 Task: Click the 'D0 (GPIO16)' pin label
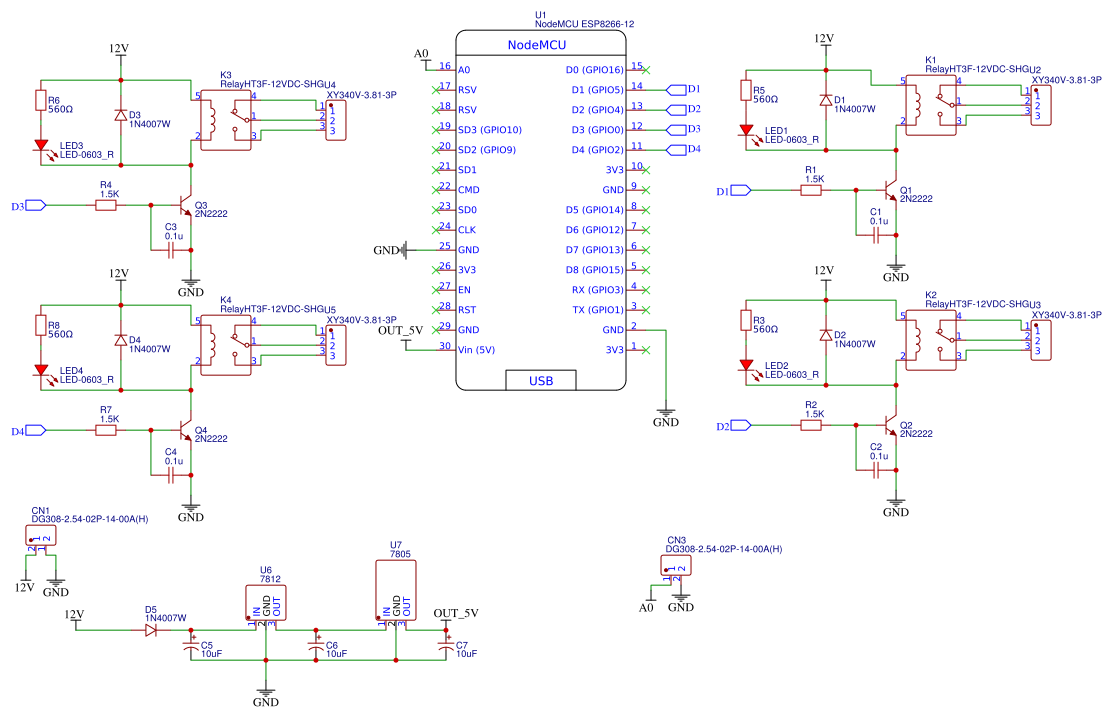pyautogui.click(x=594, y=69)
